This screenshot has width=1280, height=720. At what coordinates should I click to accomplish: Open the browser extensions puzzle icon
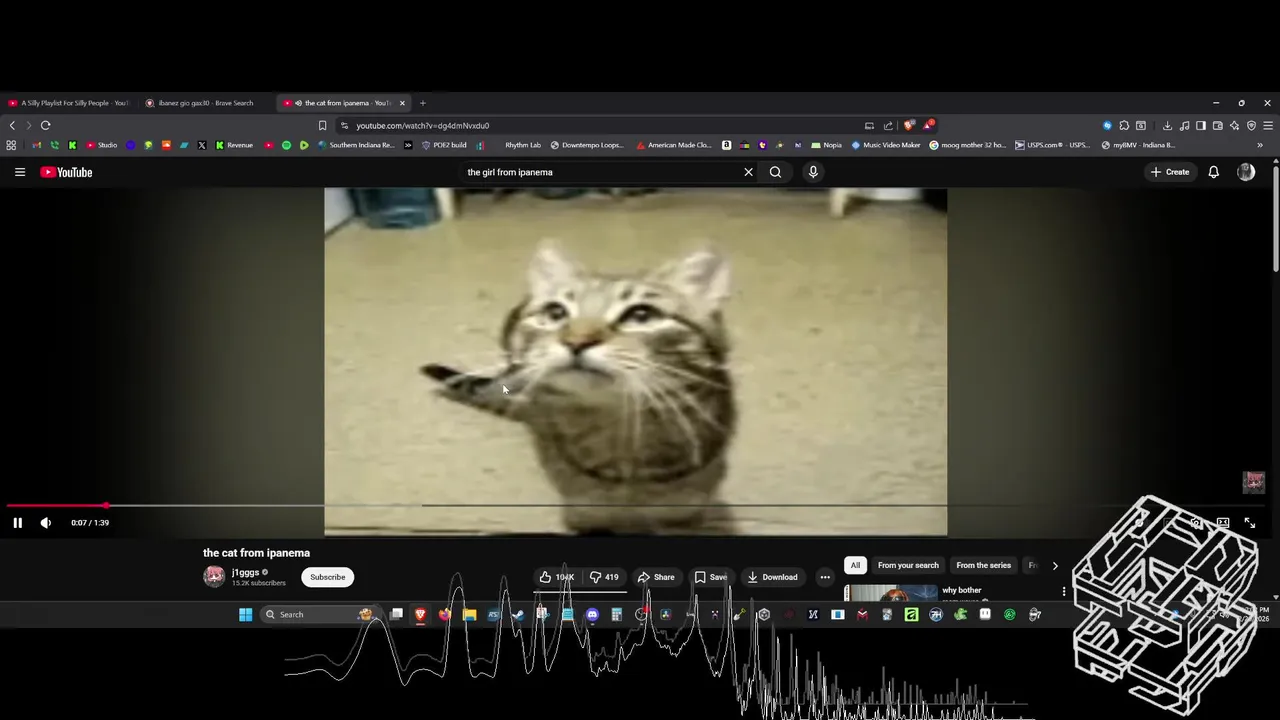click(1124, 126)
